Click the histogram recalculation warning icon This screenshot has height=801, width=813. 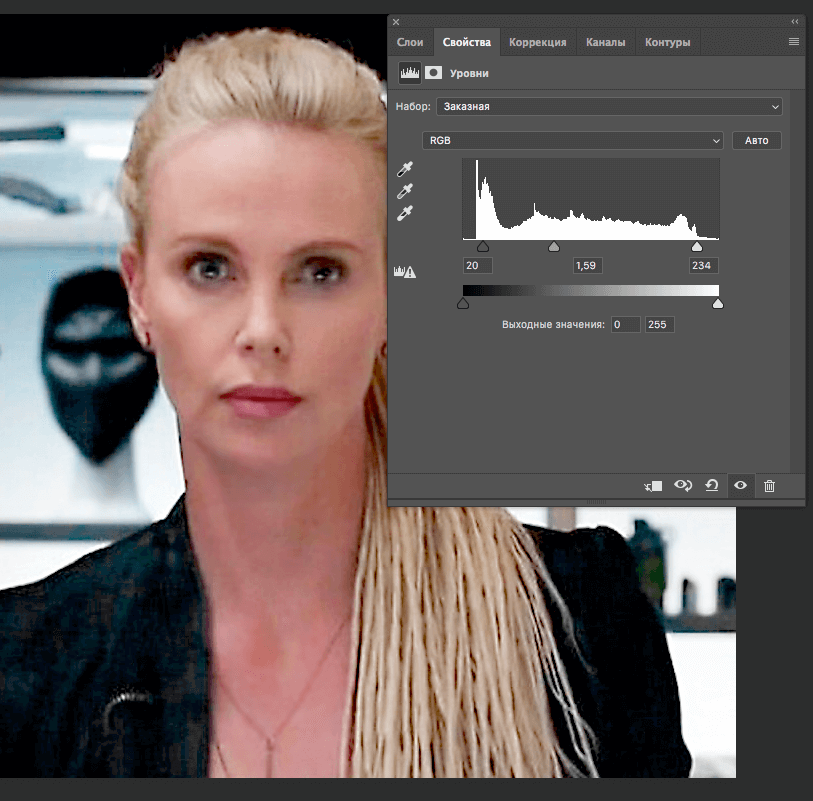(x=406, y=271)
